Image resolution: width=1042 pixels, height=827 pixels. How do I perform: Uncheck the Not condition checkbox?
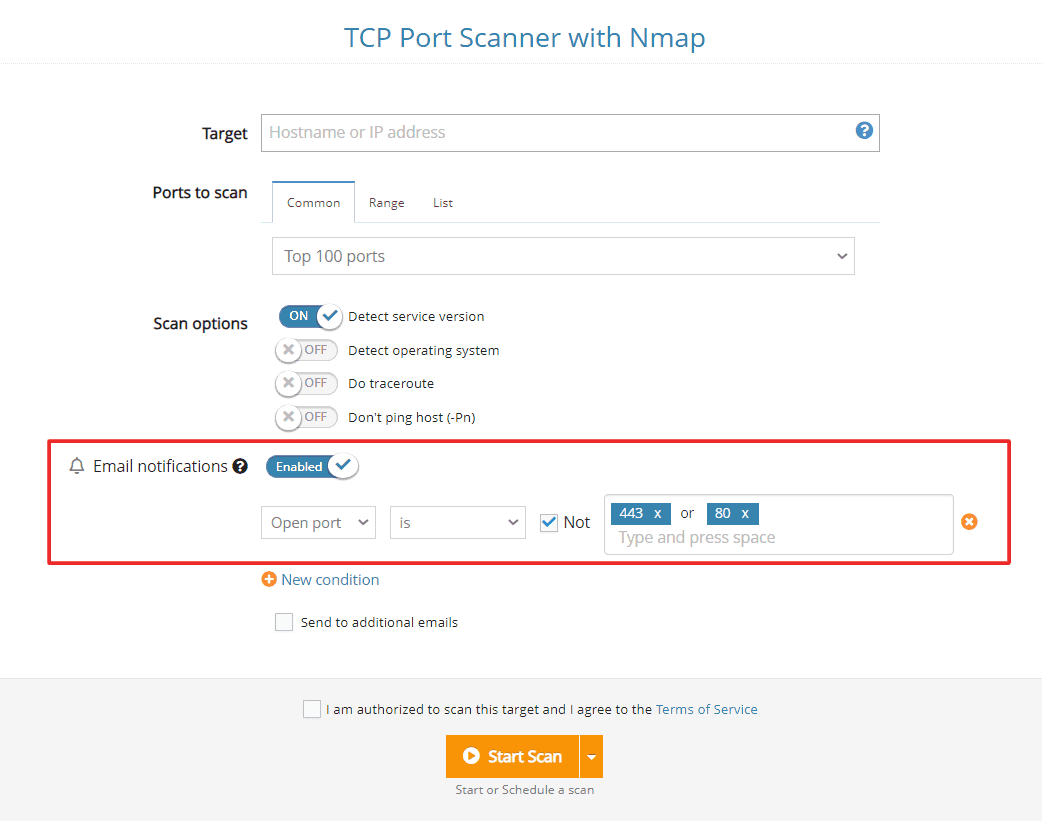[548, 522]
